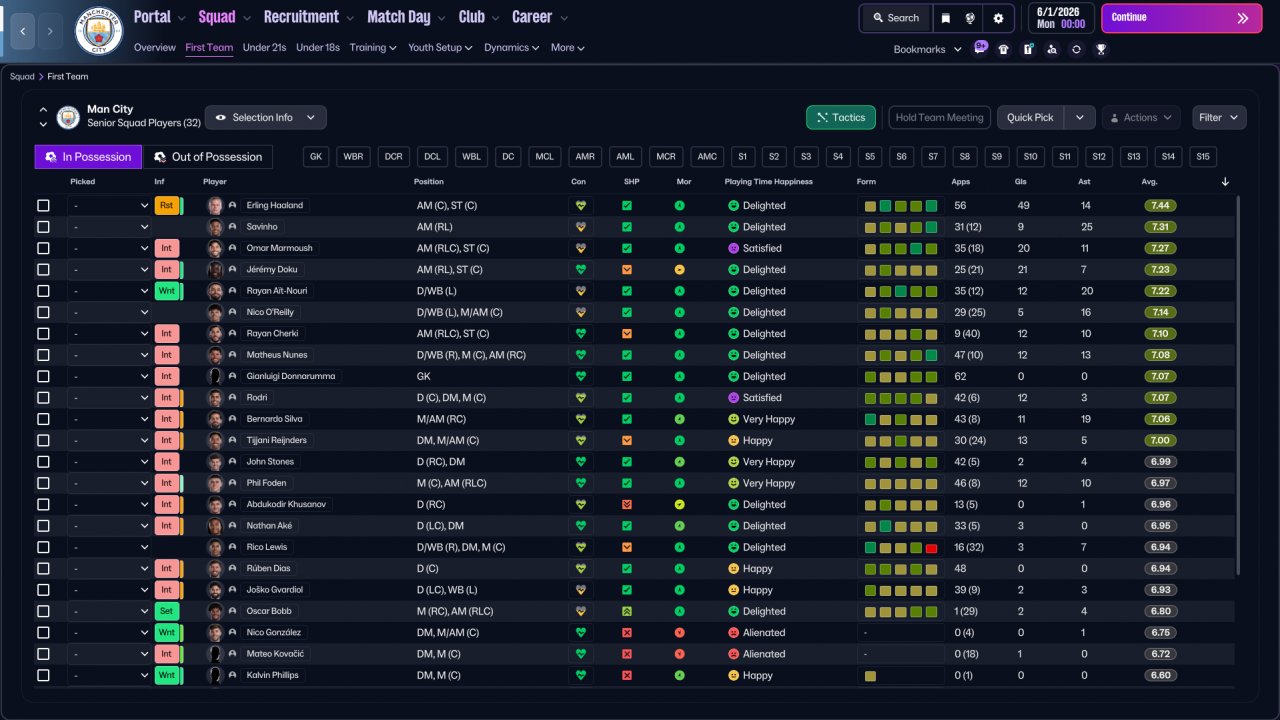
Task: Expand the Filter dropdown
Action: 1219,118
